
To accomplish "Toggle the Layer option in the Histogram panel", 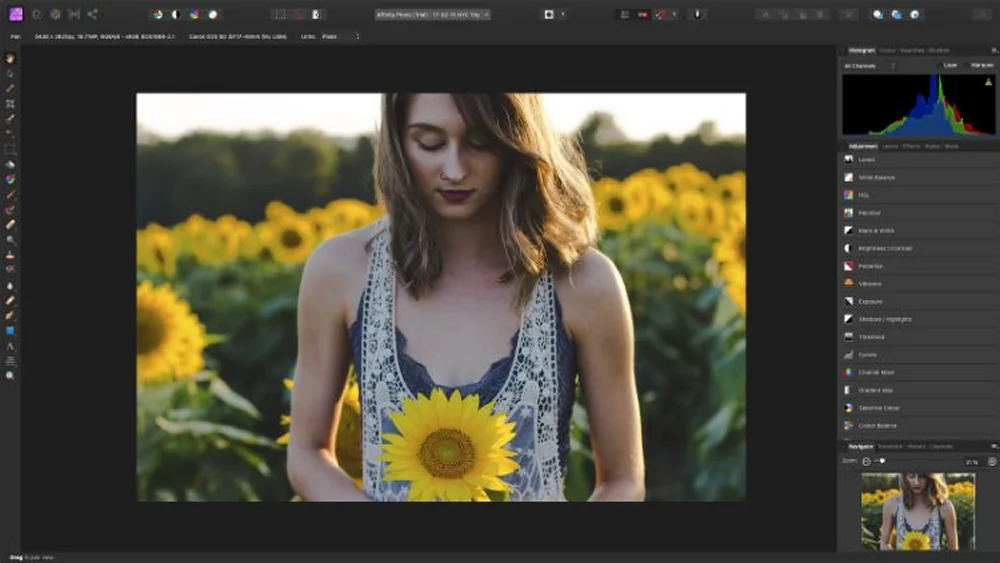I will [950, 65].
